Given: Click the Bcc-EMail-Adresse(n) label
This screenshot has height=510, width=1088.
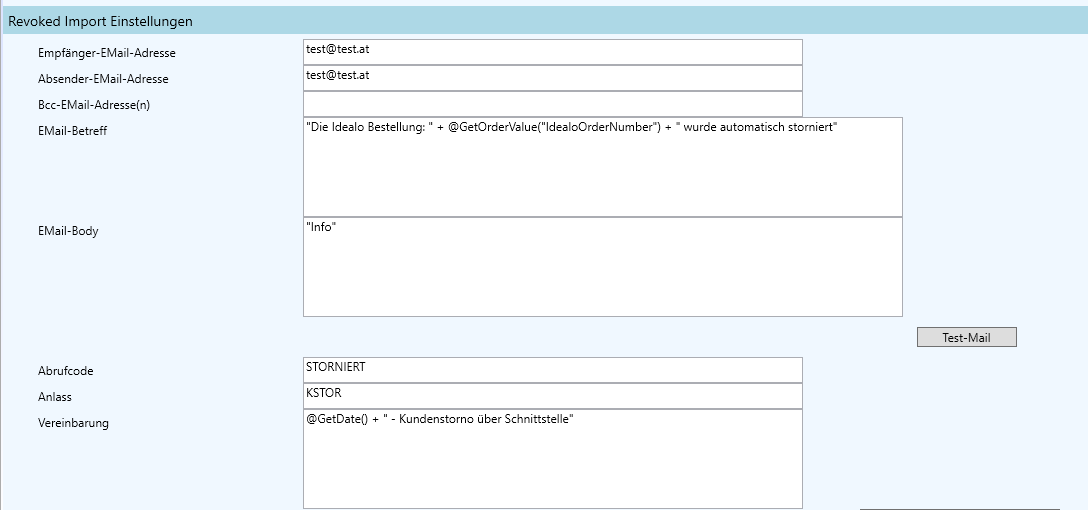Looking at the screenshot, I should pos(93,105).
